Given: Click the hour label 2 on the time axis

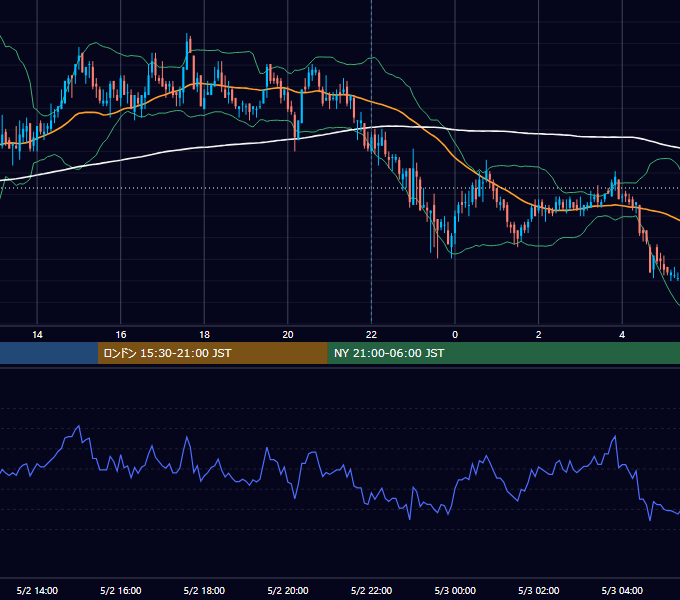Looking at the screenshot, I should 539,335.
